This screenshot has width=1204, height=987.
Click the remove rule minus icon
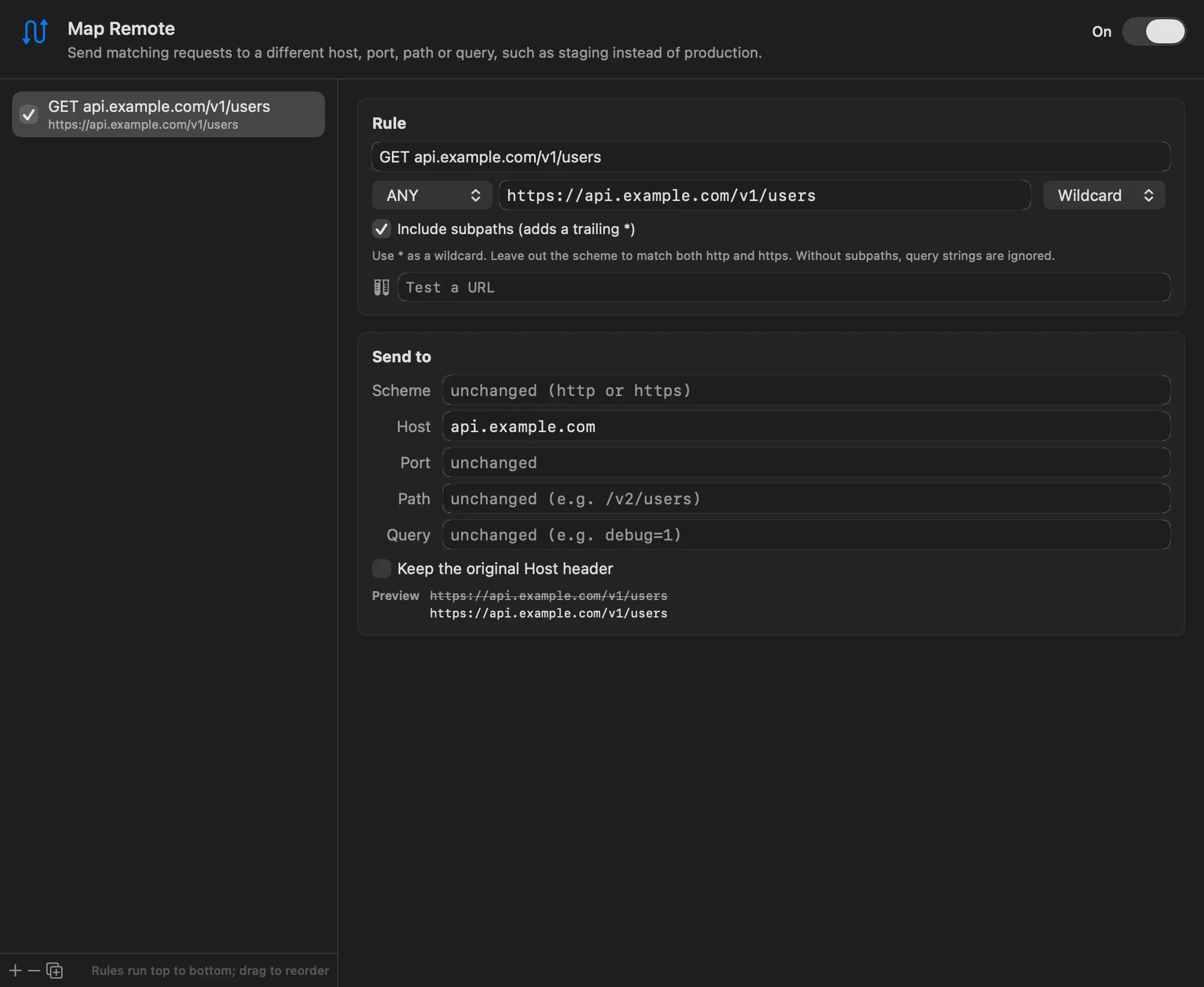(x=34, y=970)
